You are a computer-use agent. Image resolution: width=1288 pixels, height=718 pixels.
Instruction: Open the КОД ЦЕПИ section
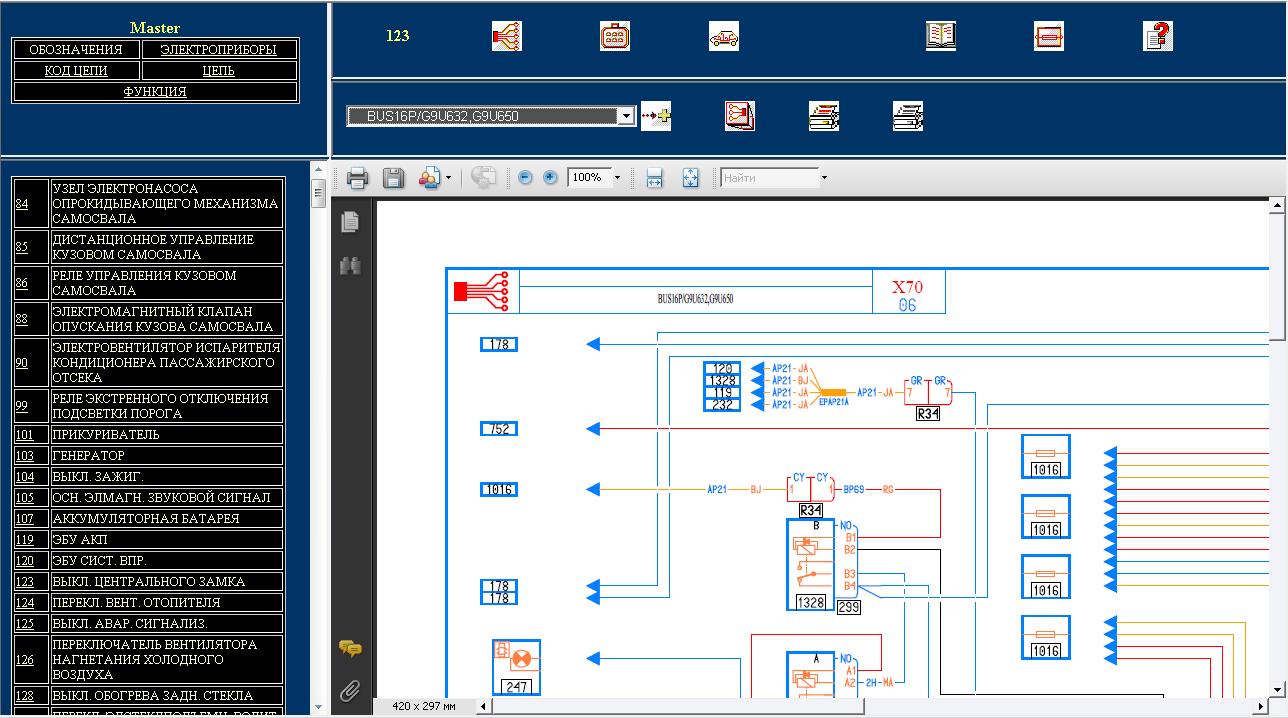pyautogui.click(x=76, y=70)
